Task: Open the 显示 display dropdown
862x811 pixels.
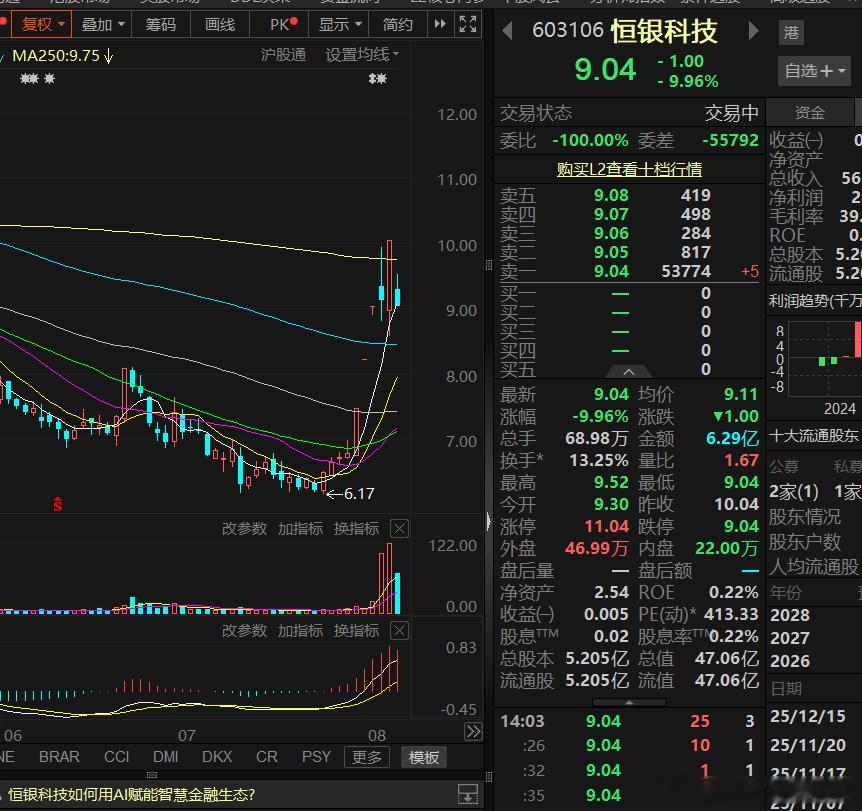Action: [340, 24]
